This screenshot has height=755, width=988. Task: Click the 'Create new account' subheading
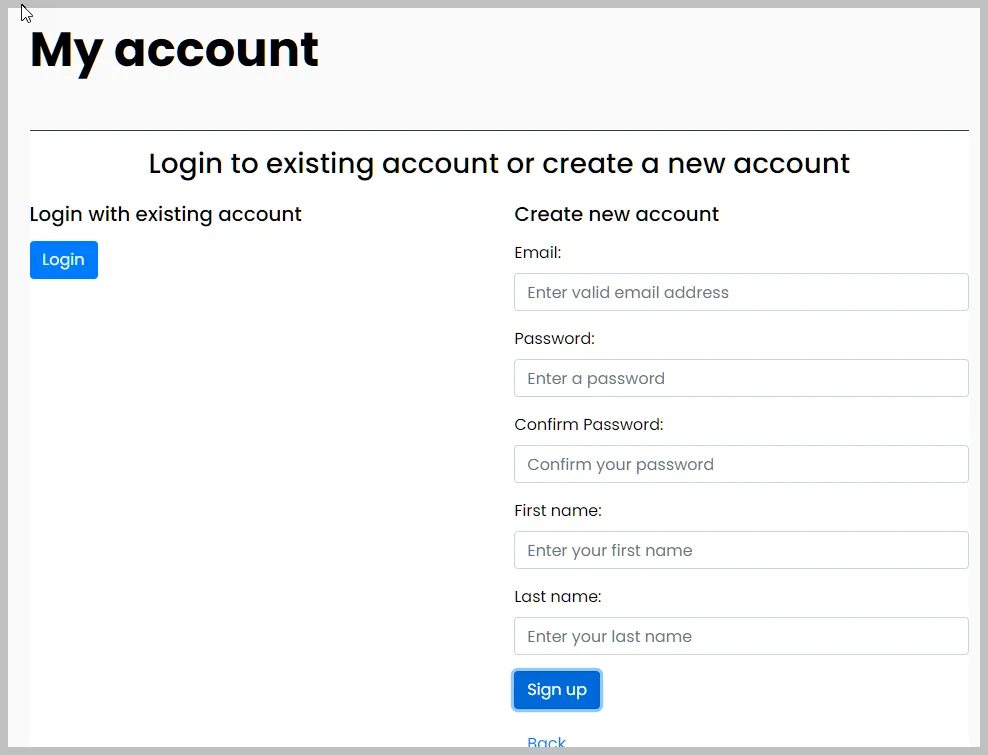(x=616, y=214)
